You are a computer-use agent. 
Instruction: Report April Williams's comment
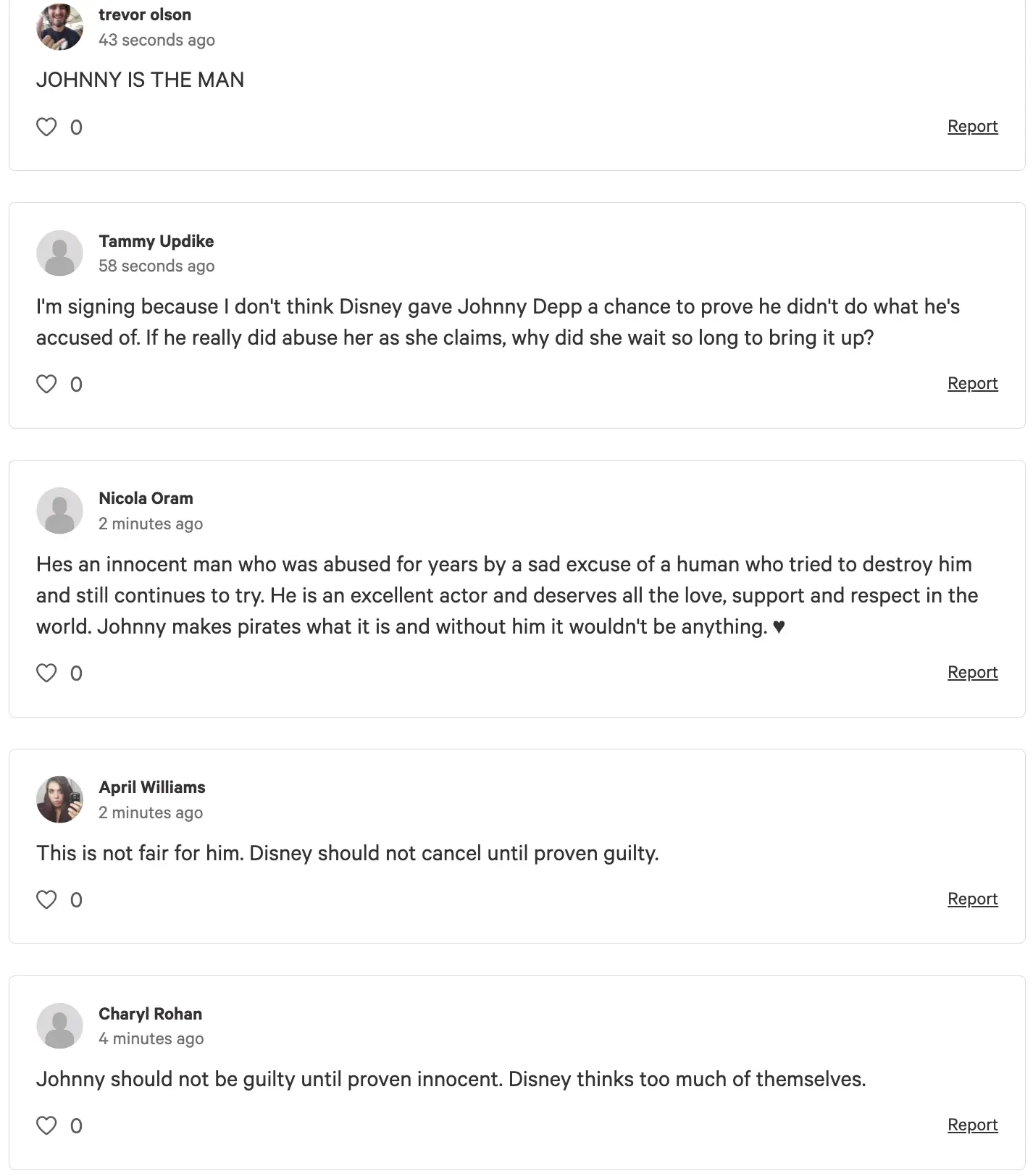972,899
